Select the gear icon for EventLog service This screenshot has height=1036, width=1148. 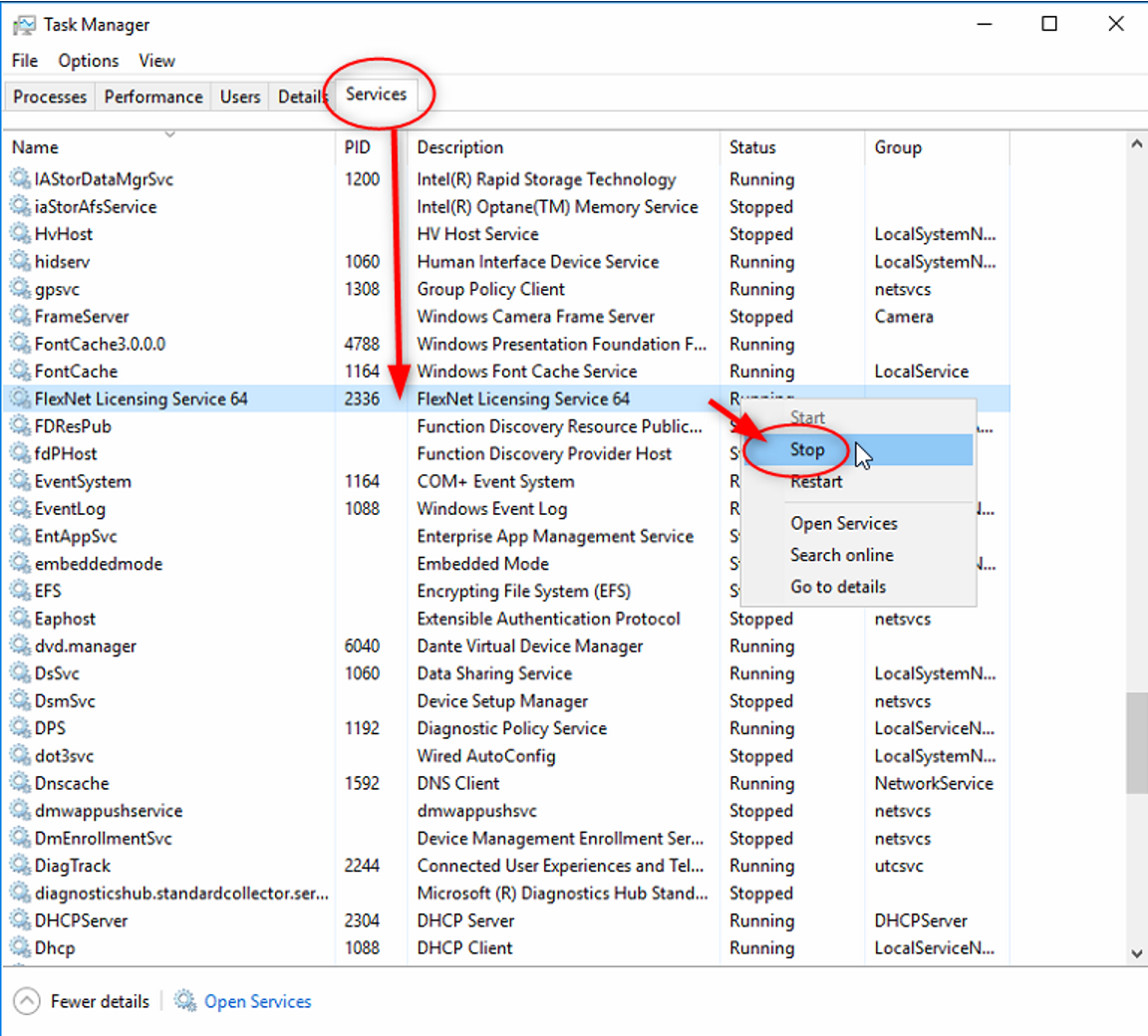pyautogui.click(x=19, y=509)
